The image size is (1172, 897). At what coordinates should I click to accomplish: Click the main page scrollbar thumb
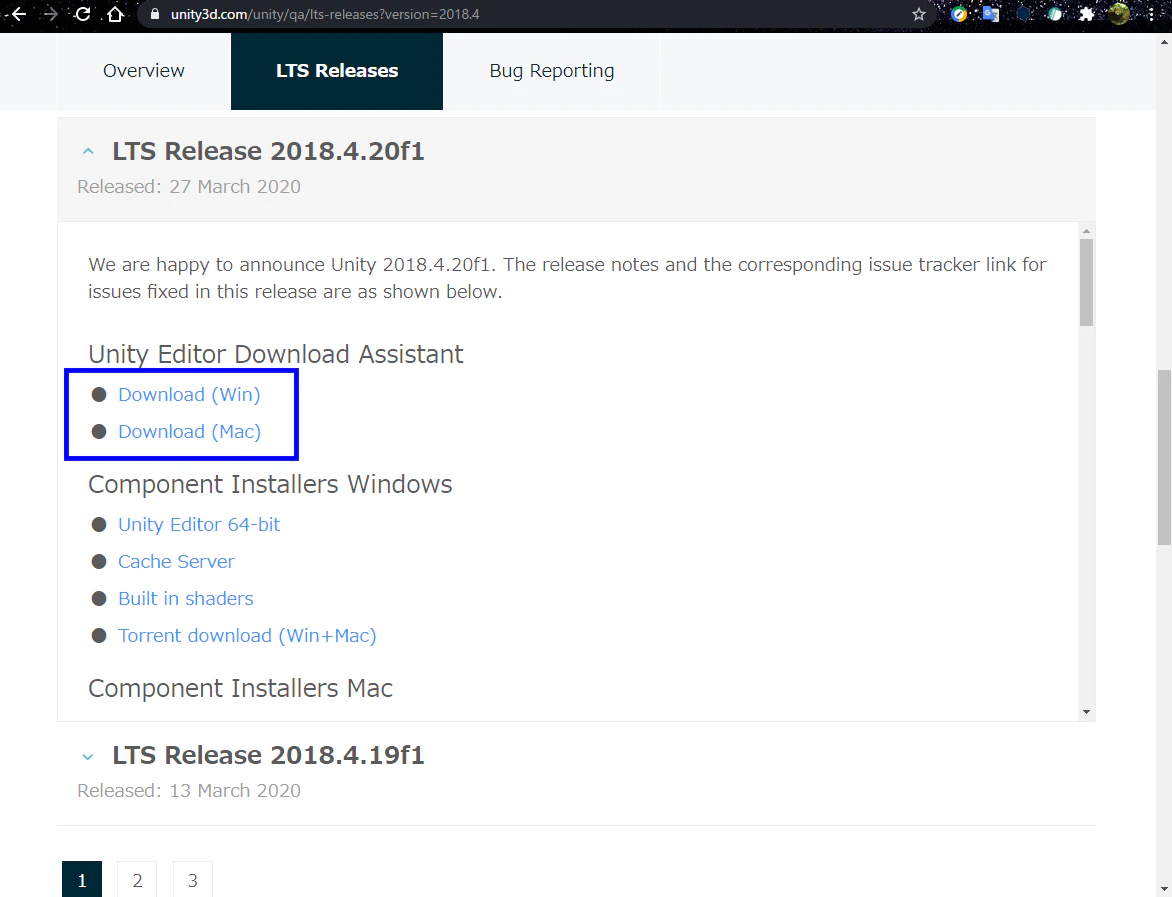pos(1164,457)
